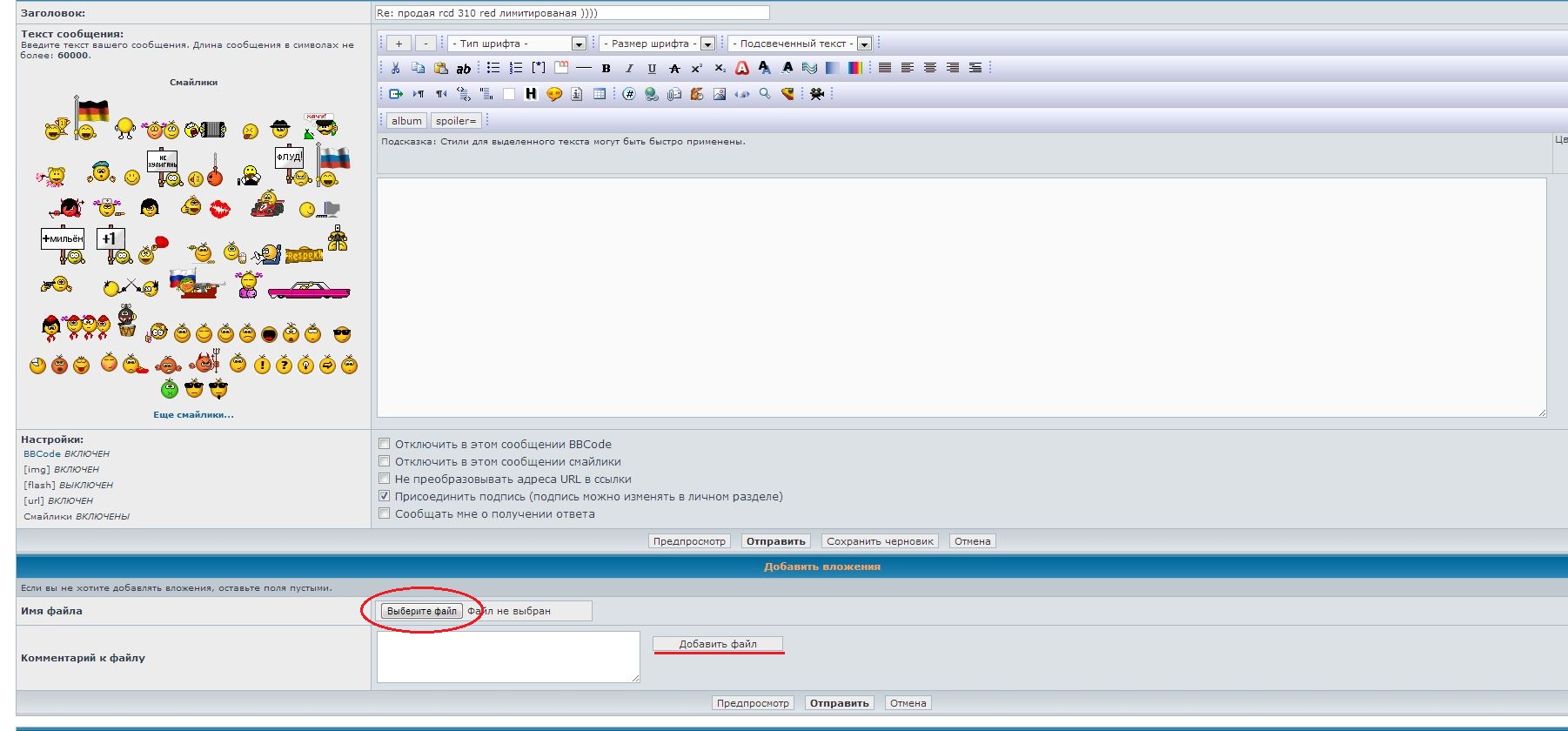
Task: Click the scissors Cut icon
Action: coord(395,68)
